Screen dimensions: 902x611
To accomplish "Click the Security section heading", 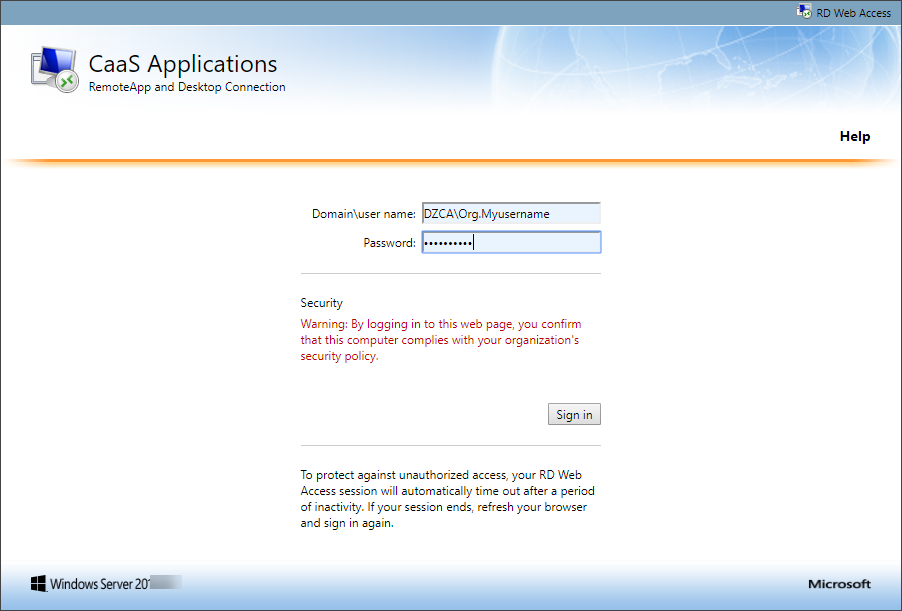I will tap(321, 303).
